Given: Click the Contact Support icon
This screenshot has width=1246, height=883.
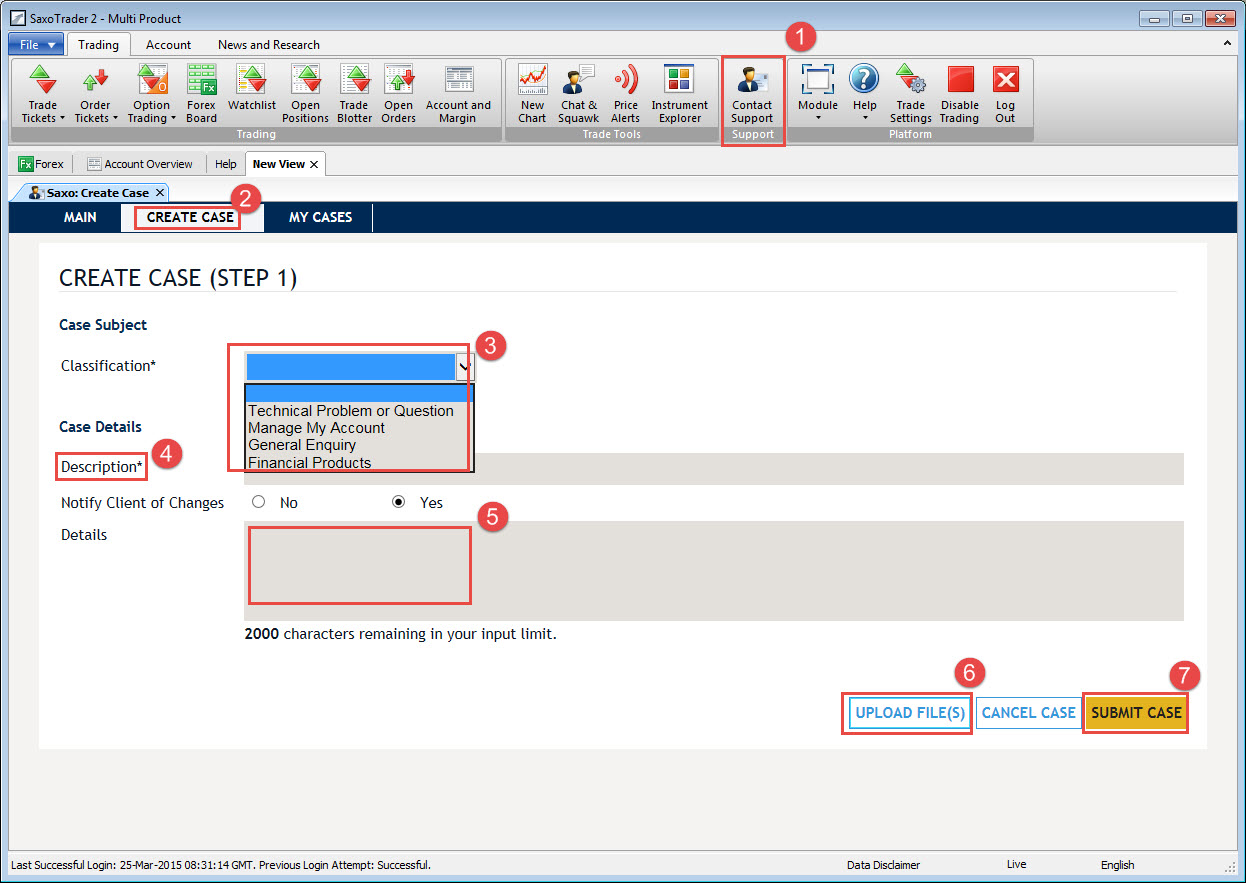Looking at the screenshot, I should (752, 94).
